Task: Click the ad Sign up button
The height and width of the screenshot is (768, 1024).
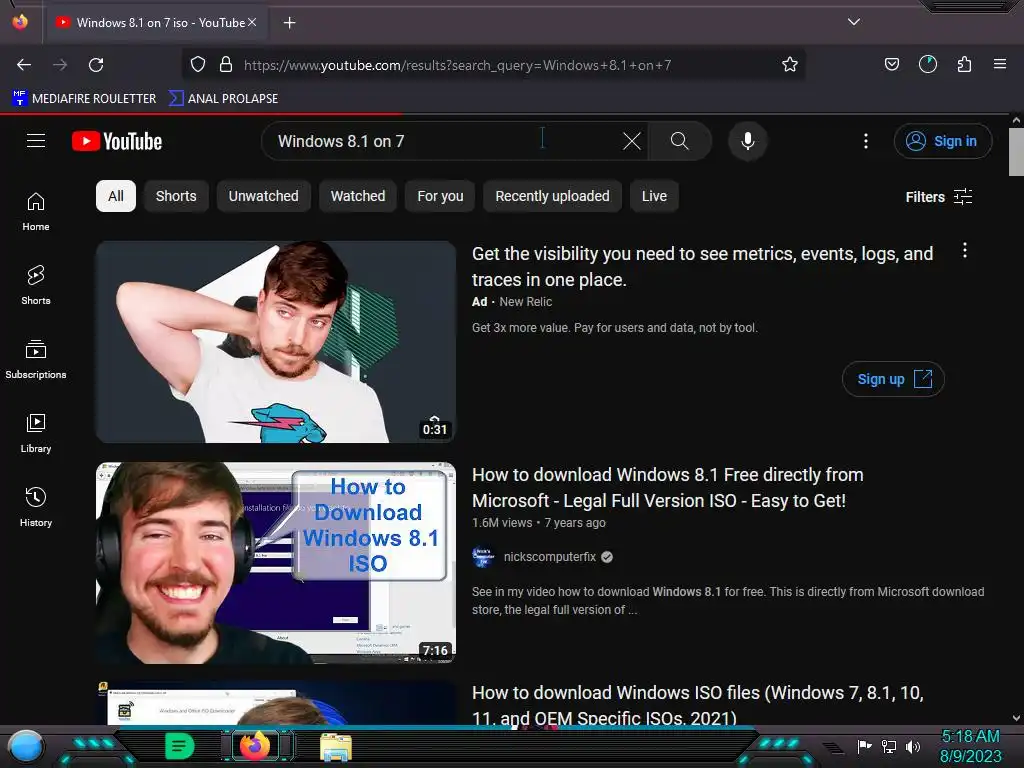Action: pyautogui.click(x=893, y=379)
